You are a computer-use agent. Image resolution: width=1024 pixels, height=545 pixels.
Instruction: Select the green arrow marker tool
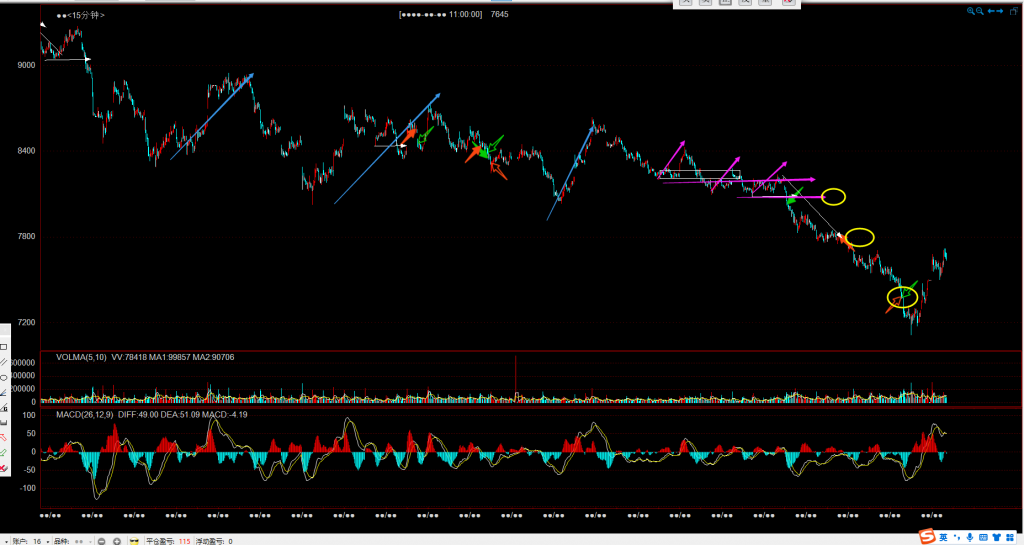(x=3, y=452)
